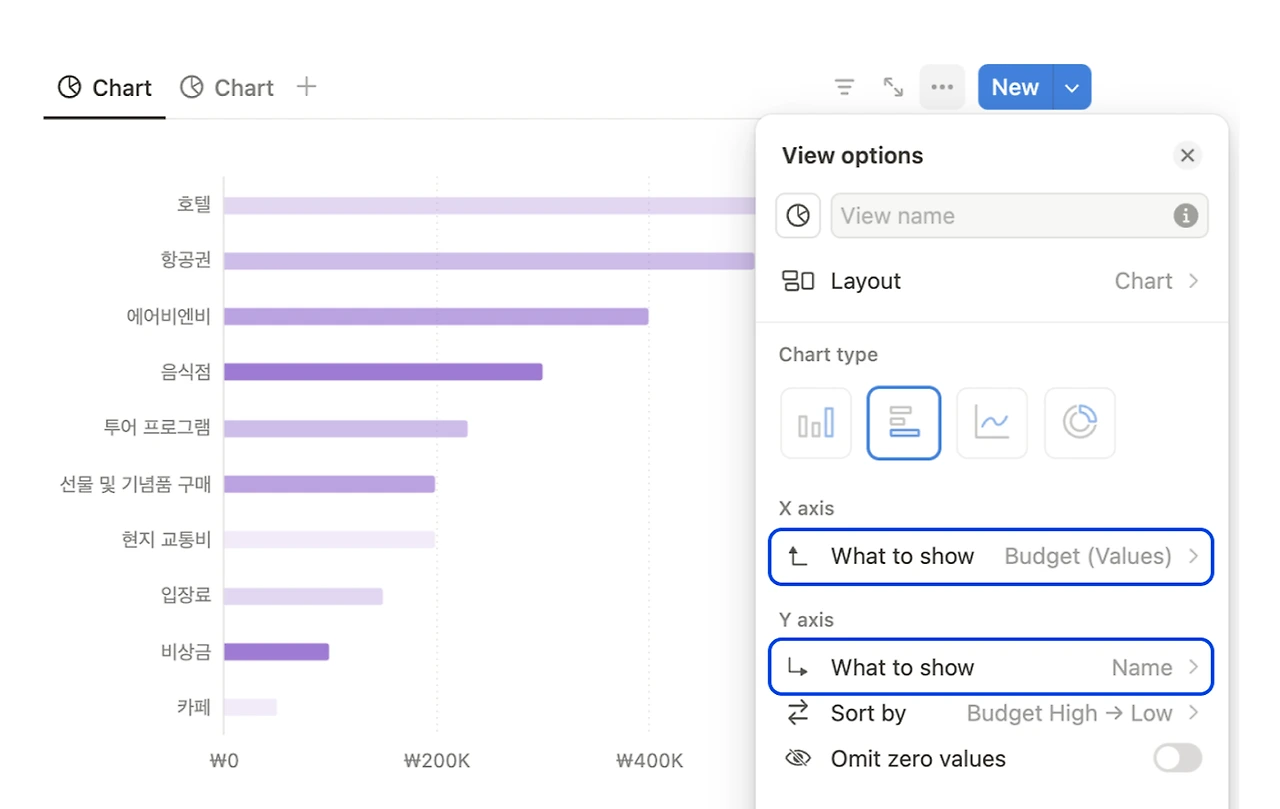
Task: Add a new view with plus icon
Action: click(x=307, y=87)
